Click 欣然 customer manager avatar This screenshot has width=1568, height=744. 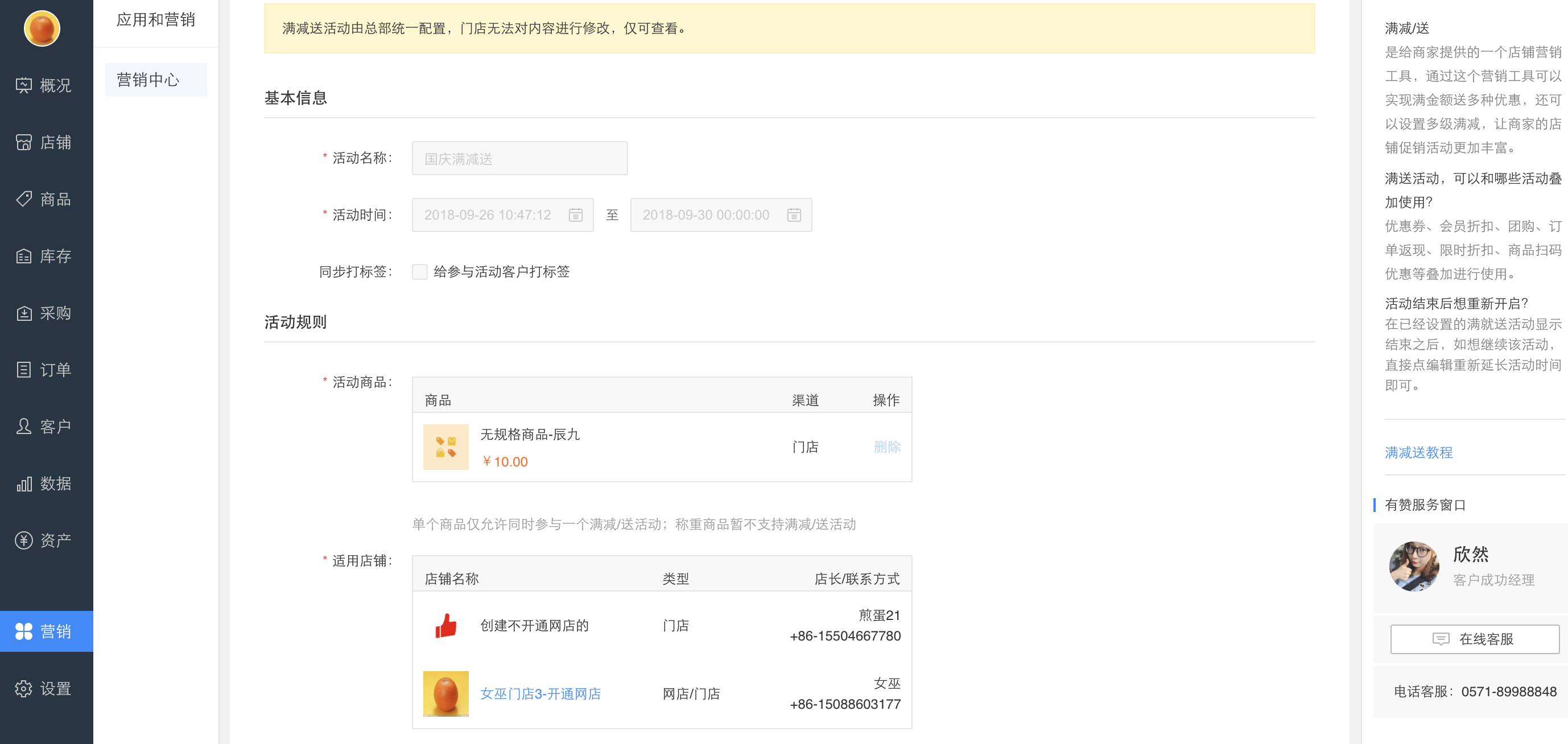(x=1413, y=567)
